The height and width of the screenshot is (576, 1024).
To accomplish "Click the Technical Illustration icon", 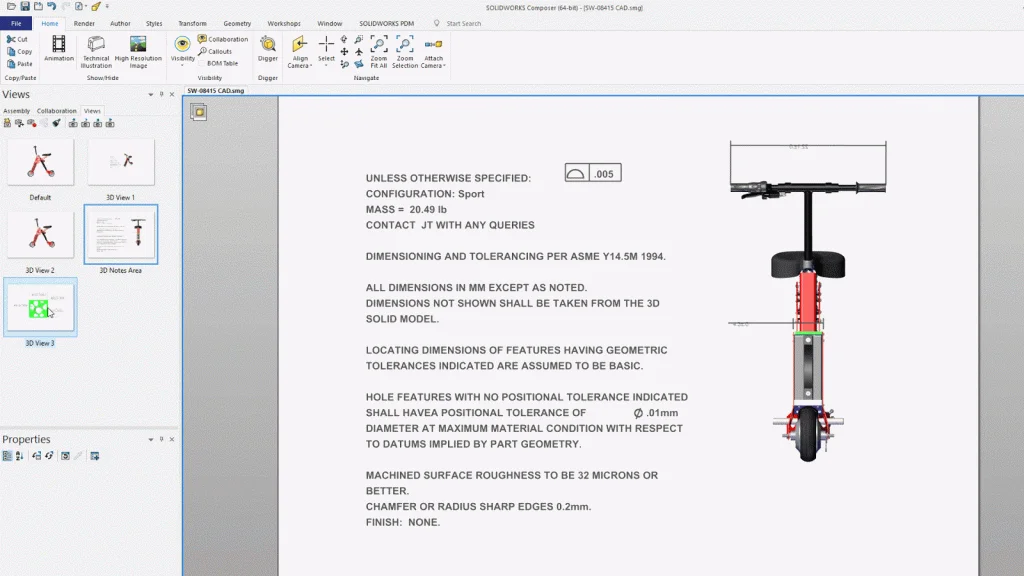I will click(x=97, y=46).
